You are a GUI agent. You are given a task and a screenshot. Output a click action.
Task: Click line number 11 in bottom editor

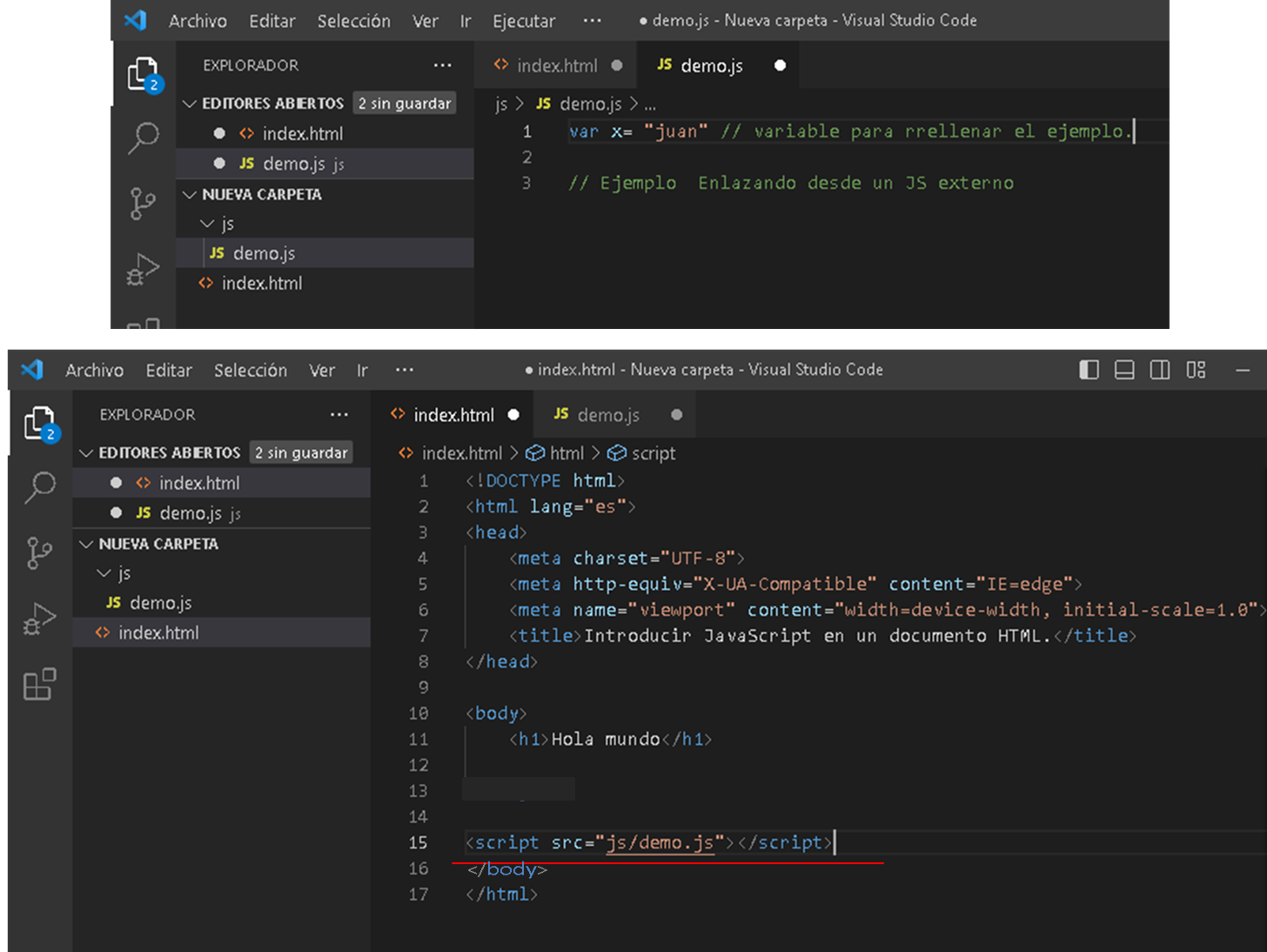pyautogui.click(x=419, y=740)
